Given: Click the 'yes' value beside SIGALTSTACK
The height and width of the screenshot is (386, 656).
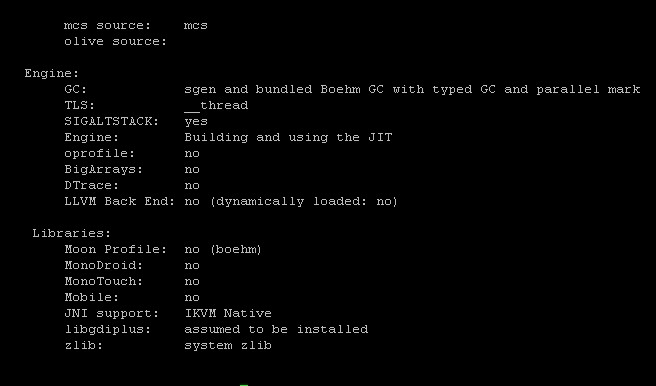Looking at the screenshot, I should coord(196,122).
